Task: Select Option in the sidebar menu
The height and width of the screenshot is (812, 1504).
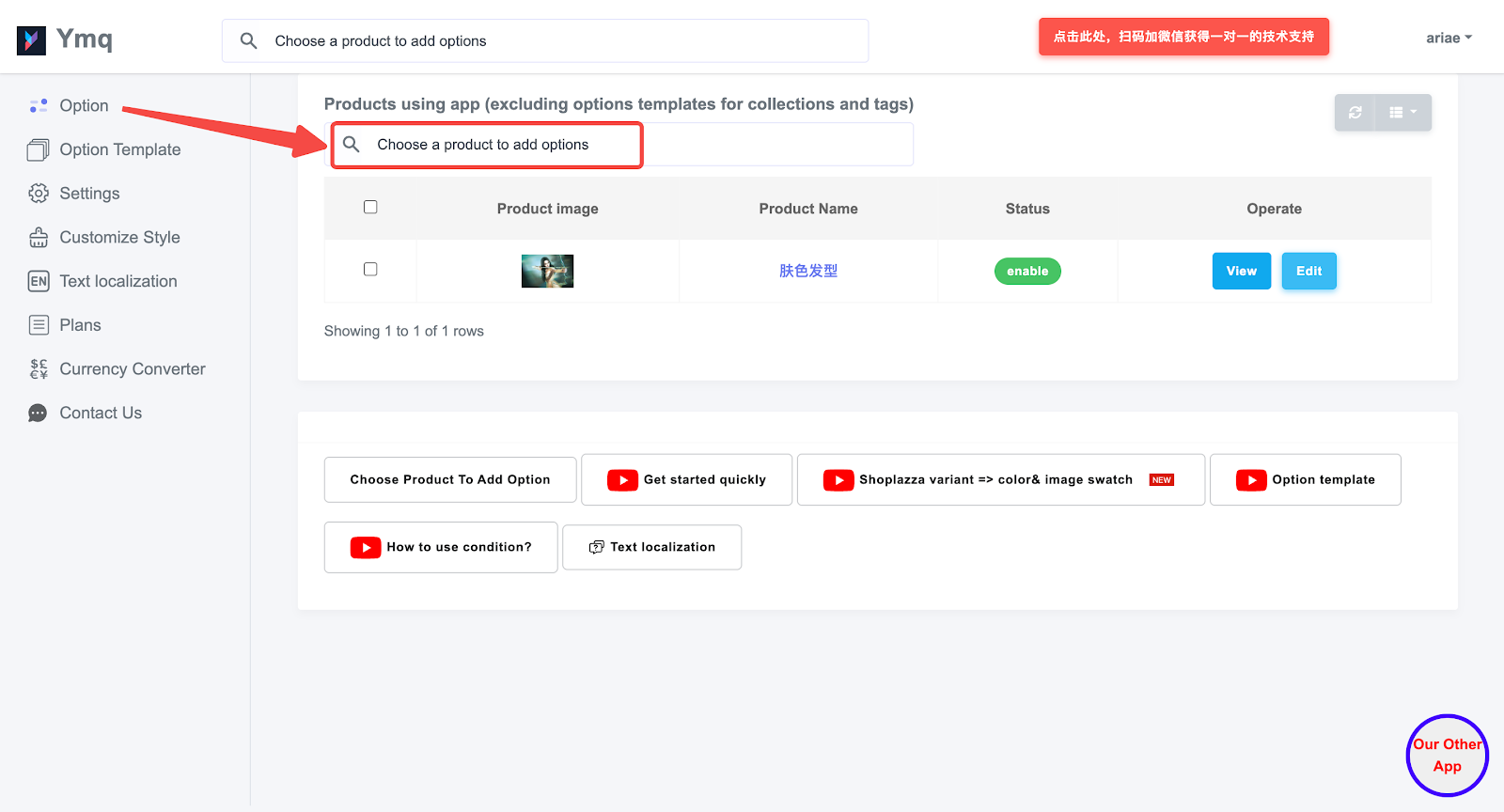Action: (x=84, y=106)
